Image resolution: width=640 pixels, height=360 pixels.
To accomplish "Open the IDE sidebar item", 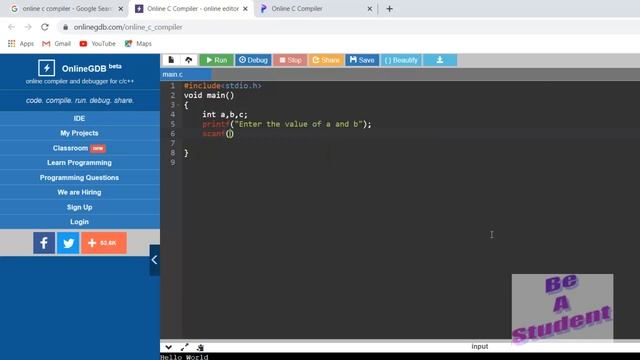I will tap(79, 118).
